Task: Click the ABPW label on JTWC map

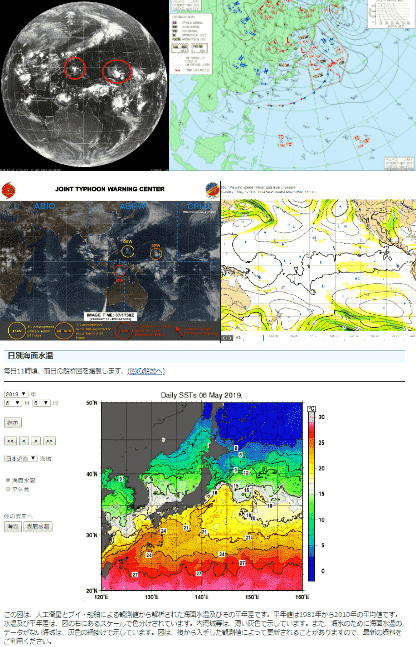Action: pos(132,206)
